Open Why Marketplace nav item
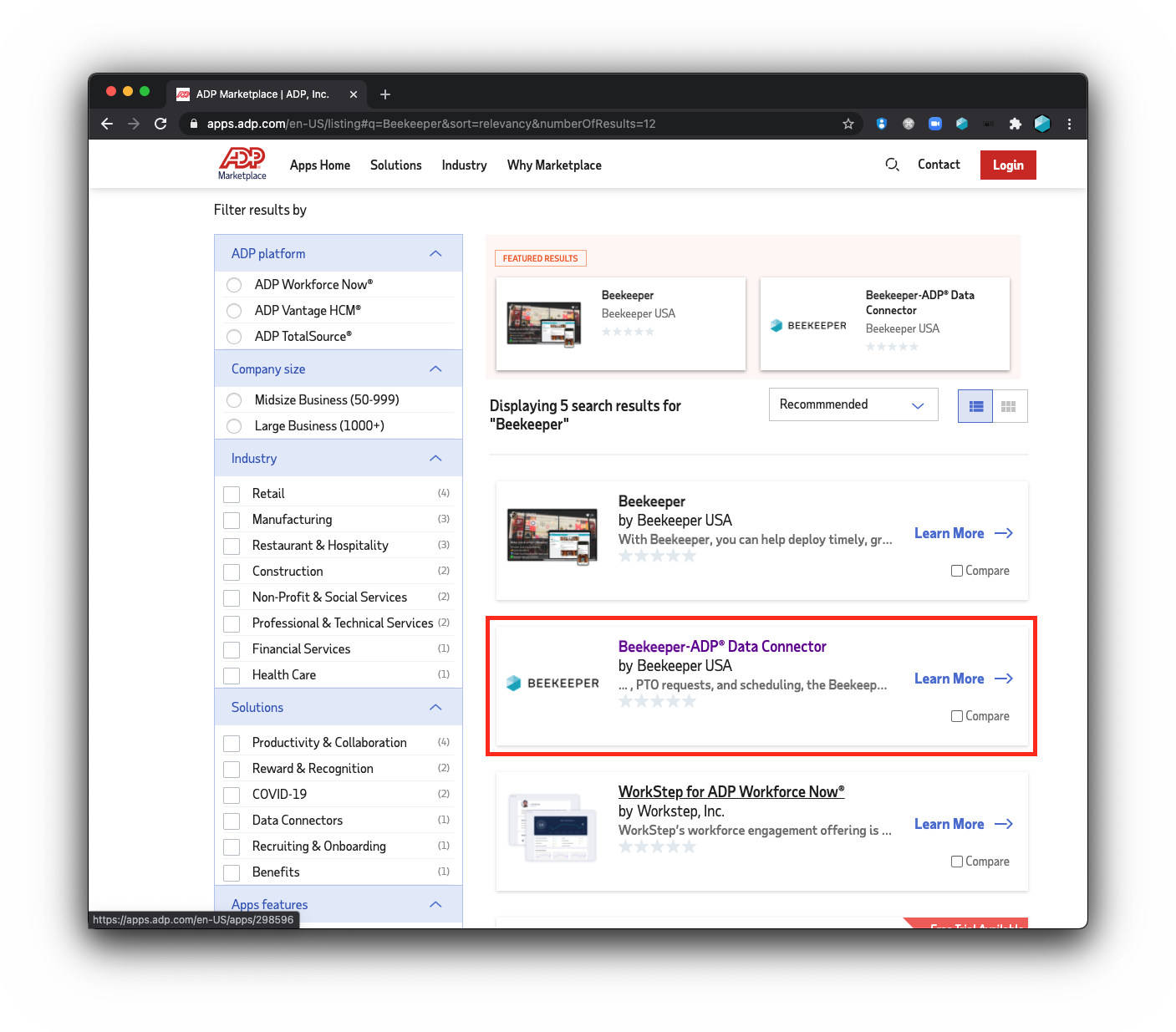The image size is (1176, 1032). click(x=554, y=165)
